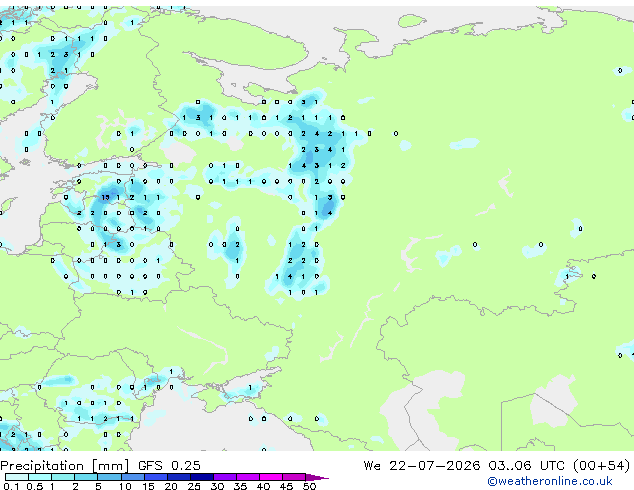Click the legend label '40'
Image resolution: width=634 pixels, height=490 pixels.
[263, 486]
